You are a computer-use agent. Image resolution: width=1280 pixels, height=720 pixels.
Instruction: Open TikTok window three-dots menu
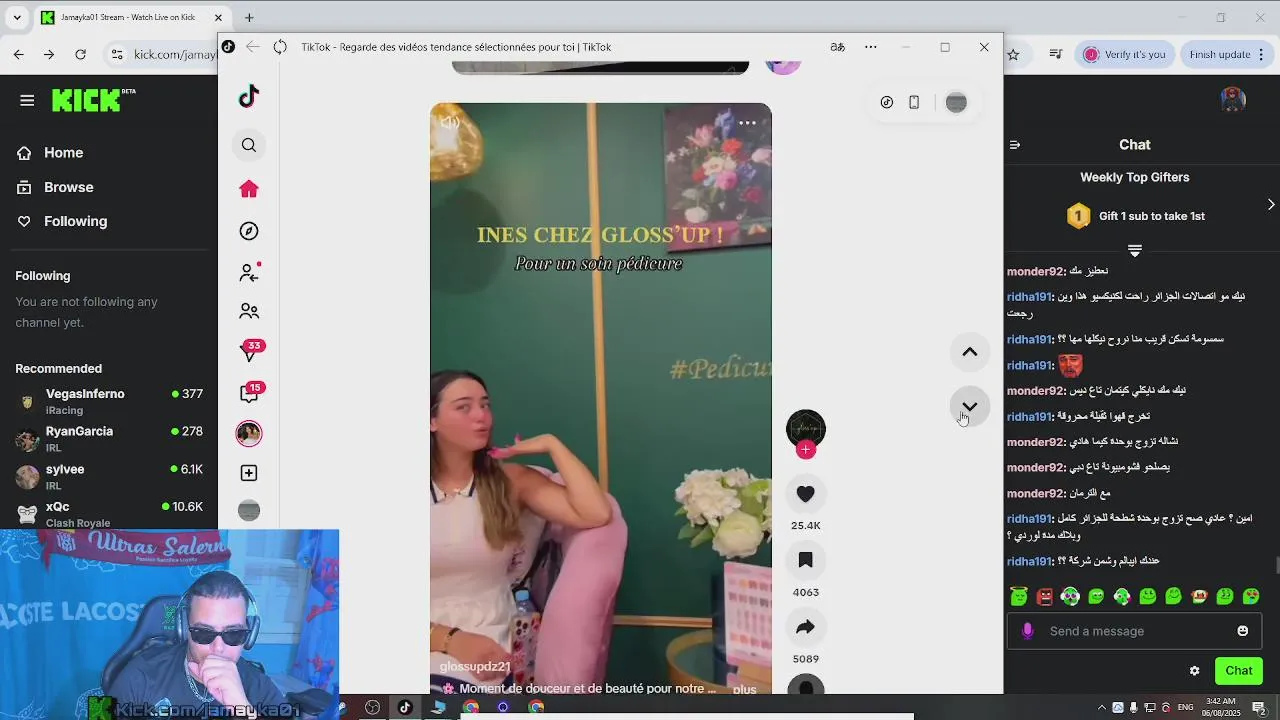(x=871, y=47)
